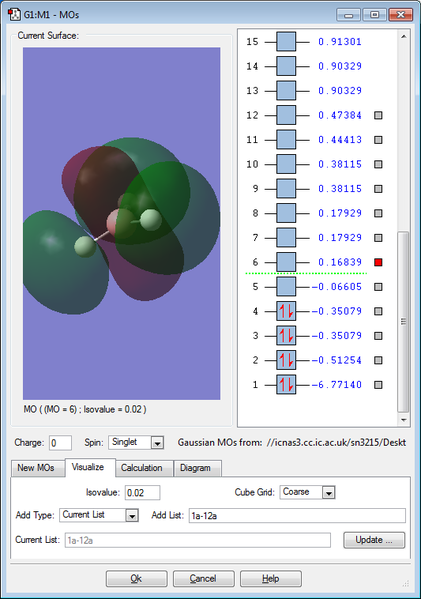Toggle surface marker for MO 9
The image size is (421, 599).
pyautogui.click(x=378, y=188)
